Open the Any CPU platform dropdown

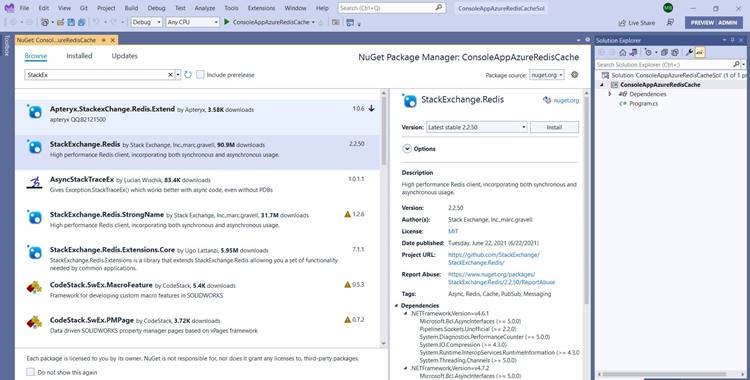pos(192,22)
